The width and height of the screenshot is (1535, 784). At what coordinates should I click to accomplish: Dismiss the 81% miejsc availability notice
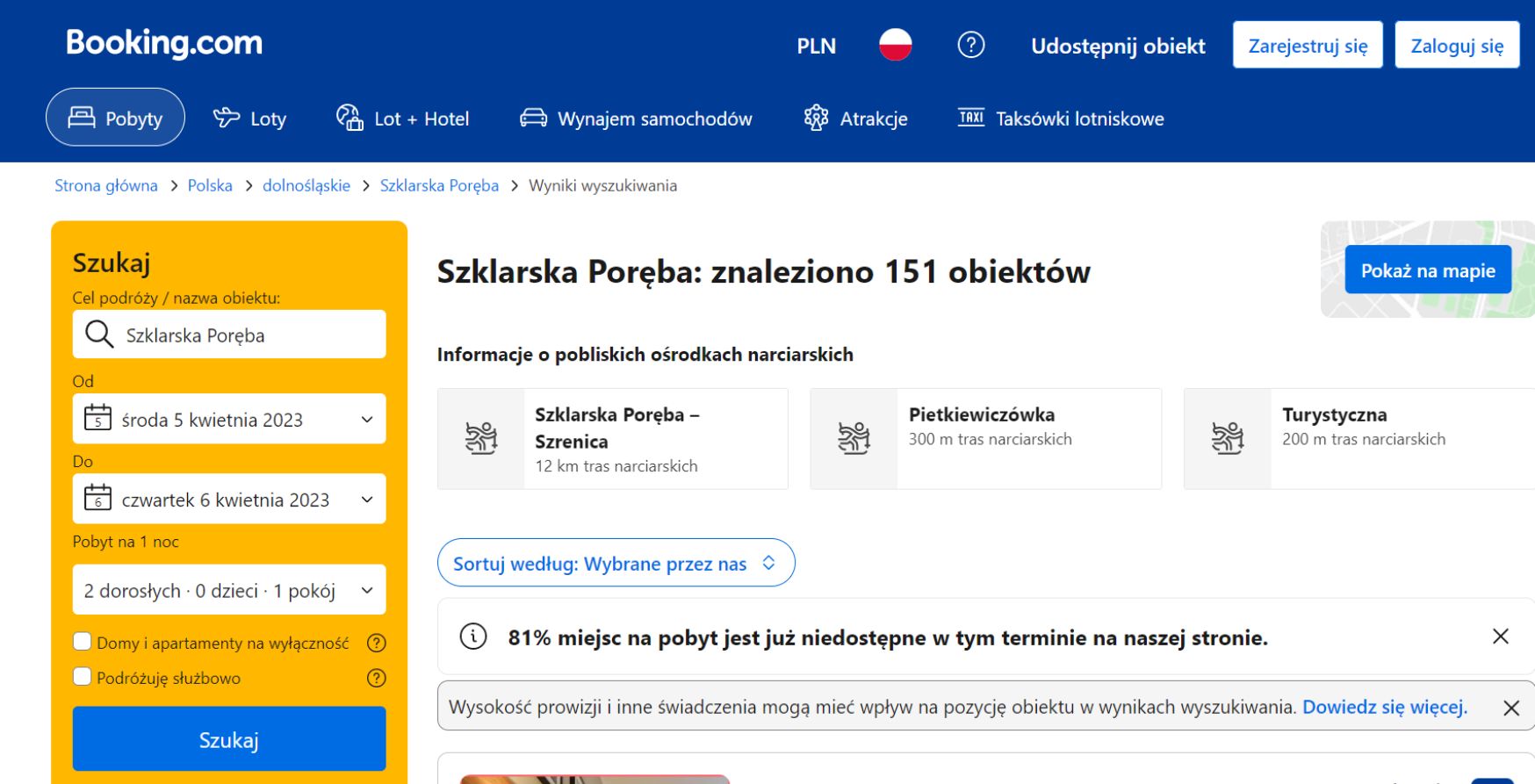click(1501, 637)
